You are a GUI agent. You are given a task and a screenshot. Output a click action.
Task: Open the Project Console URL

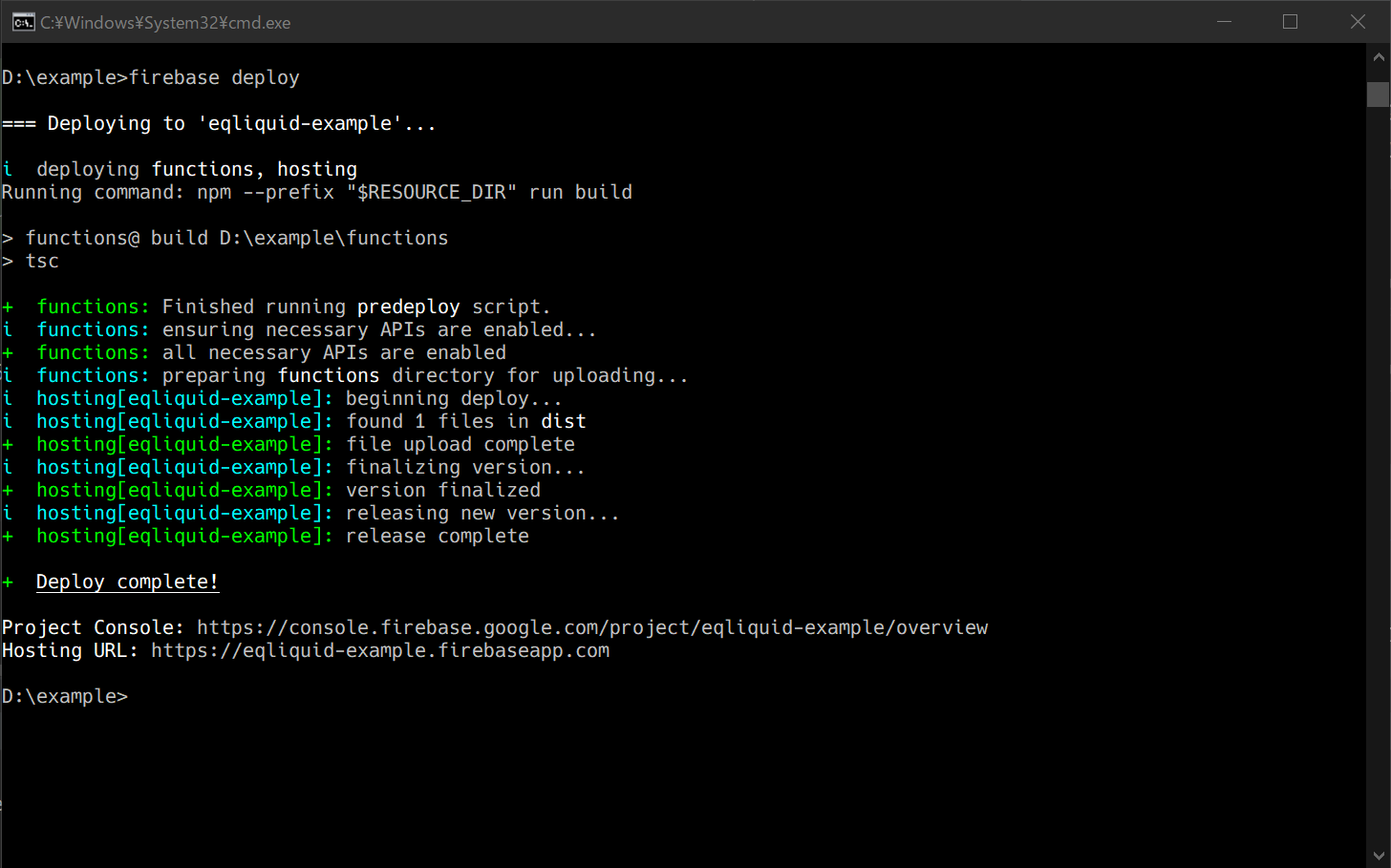tap(592, 627)
